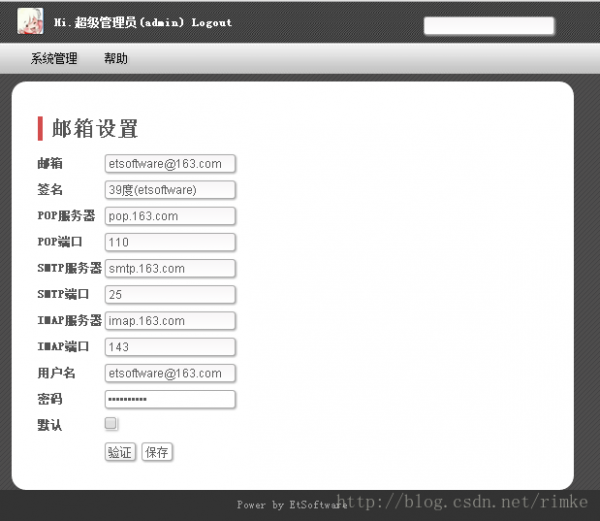Click the IMAP服务器 input field

click(170, 321)
